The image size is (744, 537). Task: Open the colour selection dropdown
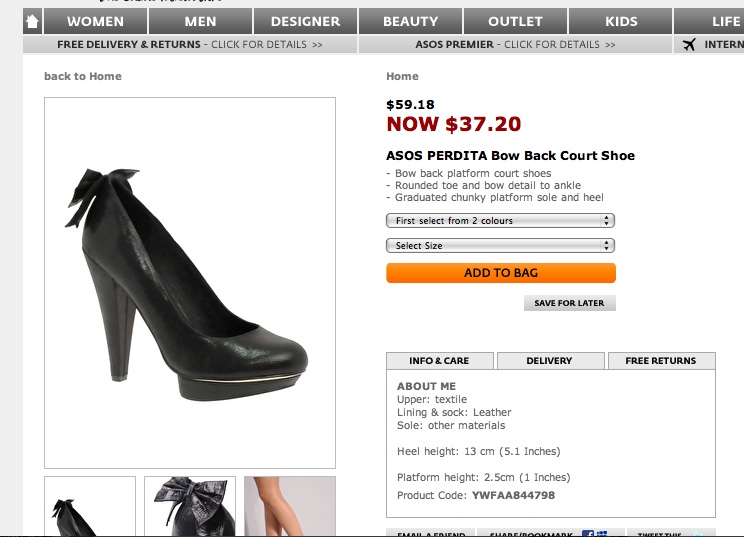click(x=500, y=221)
